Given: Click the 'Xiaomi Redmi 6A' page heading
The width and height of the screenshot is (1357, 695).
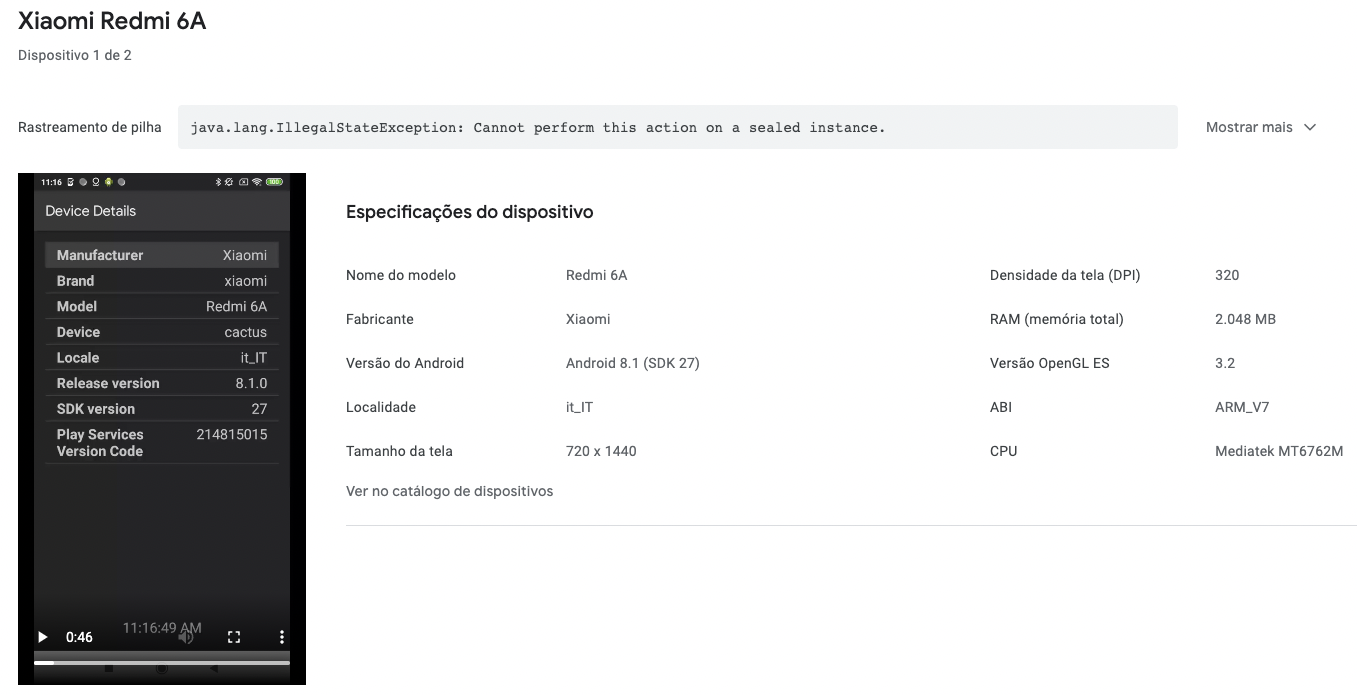Looking at the screenshot, I should [110, 21].
